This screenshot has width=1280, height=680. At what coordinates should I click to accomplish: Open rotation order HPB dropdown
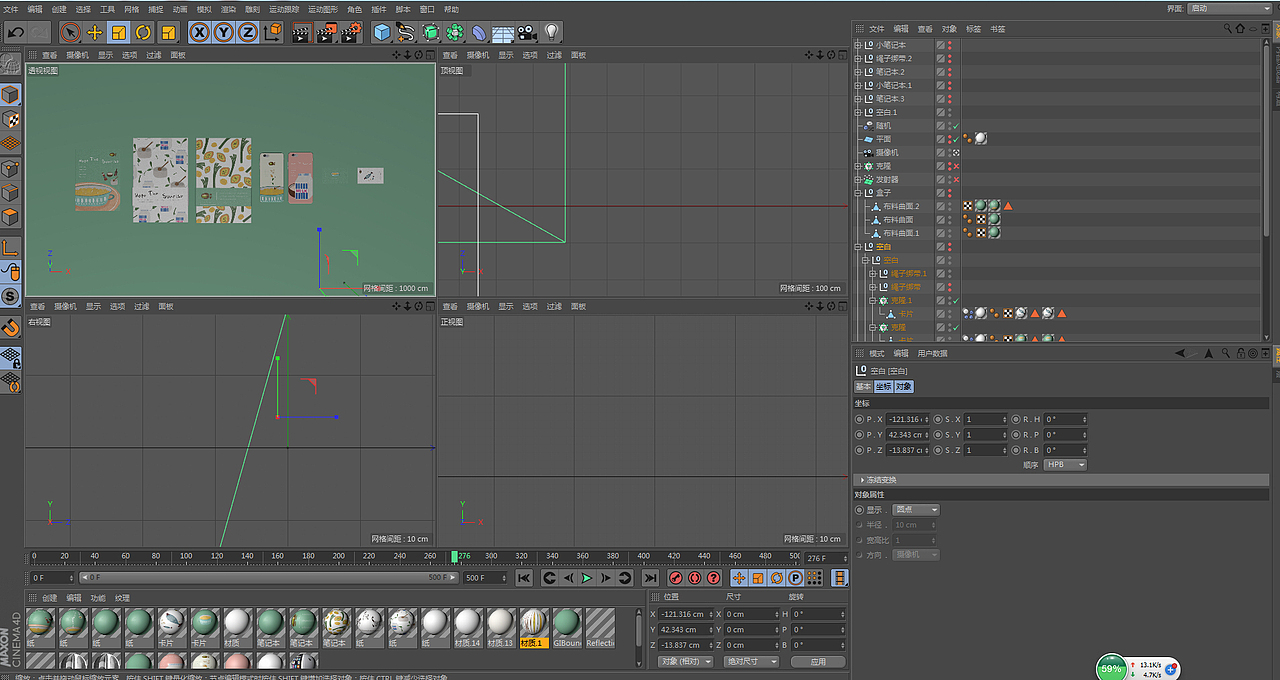[1065, 465]
